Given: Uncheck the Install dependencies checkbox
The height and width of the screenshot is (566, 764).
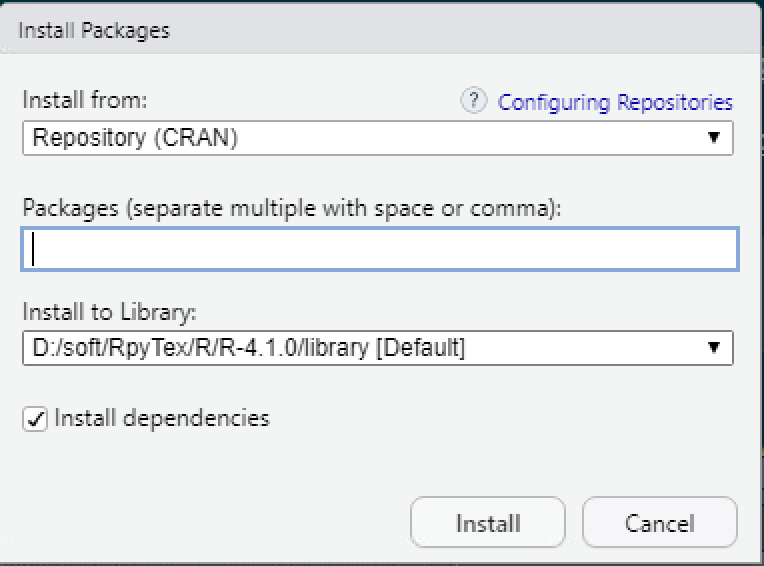Looking at the screenshot, I should click(x=35, y=419).
